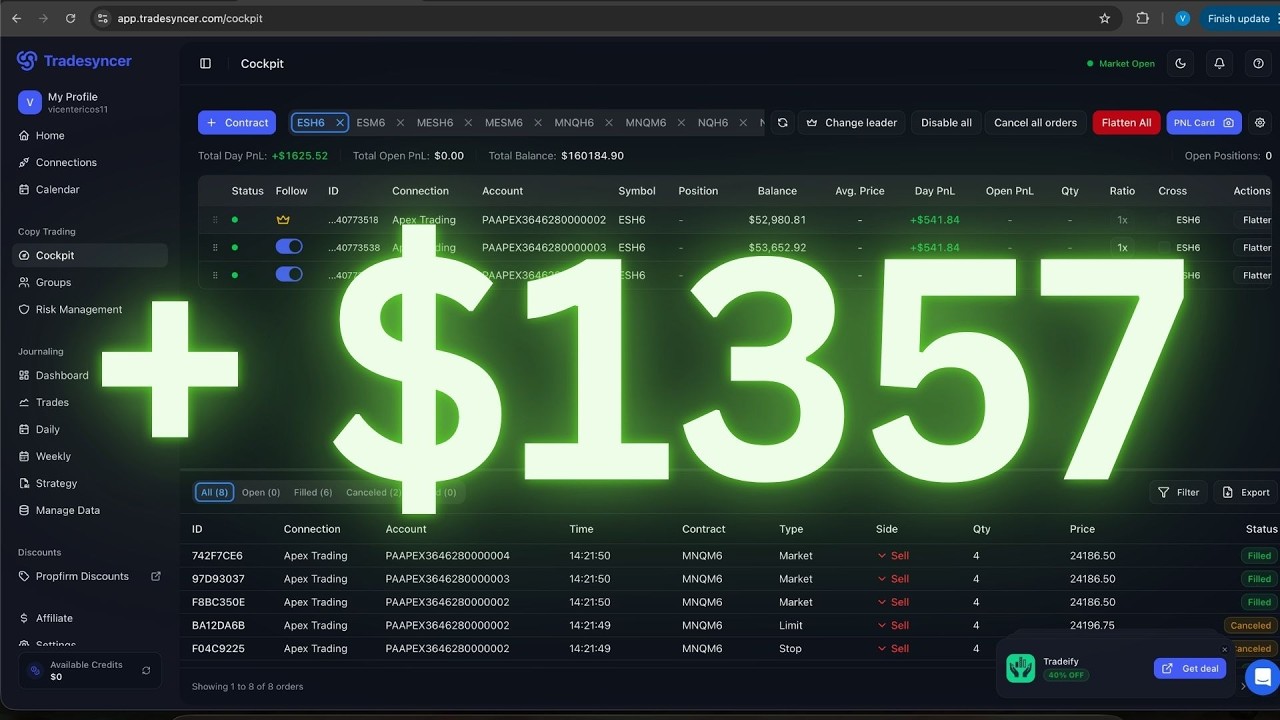
Task: Open cockpit settings gear icon
Action: click(1260, 123)
